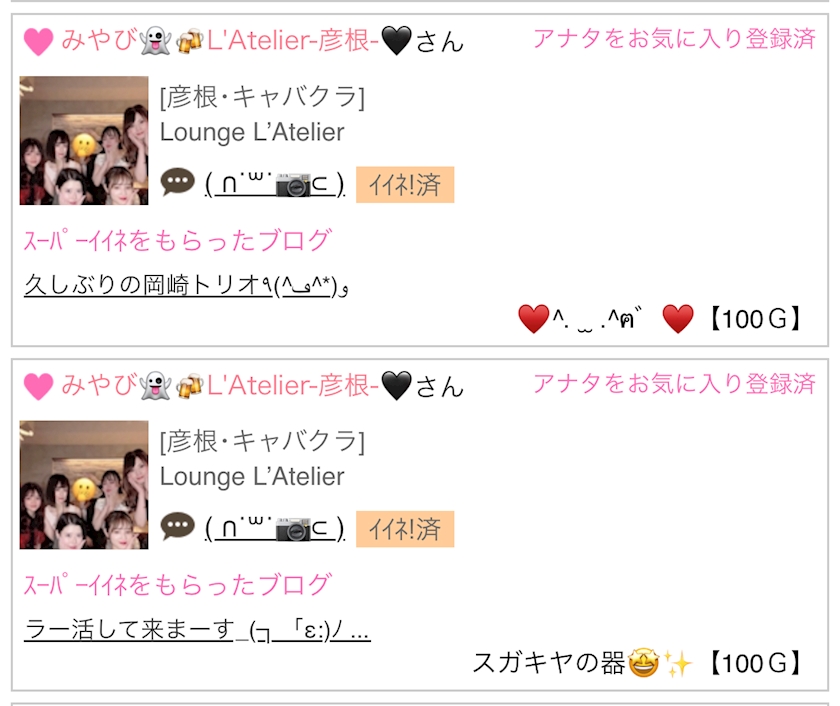The height and width of the screenshot is (706, 840).
Task: Click アナタをお気に入り登録済 in first card
Action: pos(674,39)
